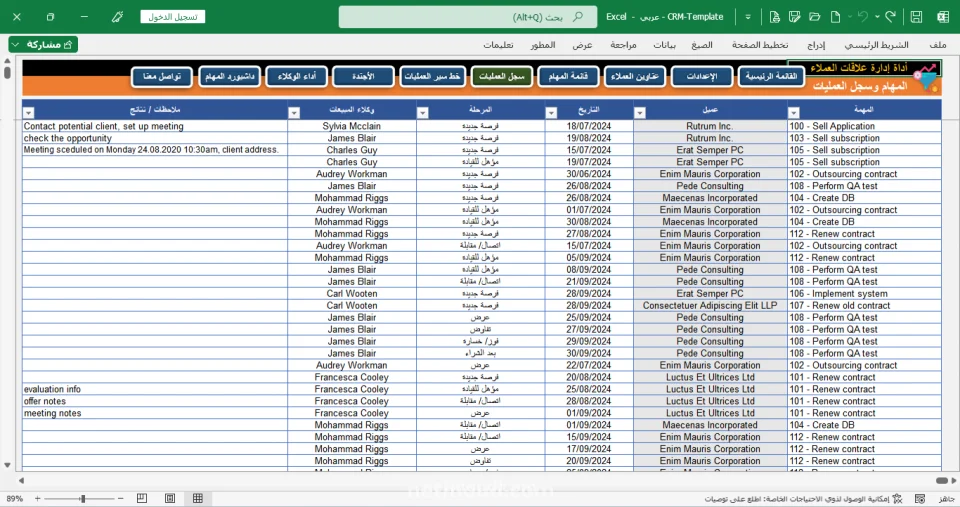960x507 pixels.
Task: Switch to Page Break Preview view
Action: click(142, 498)
